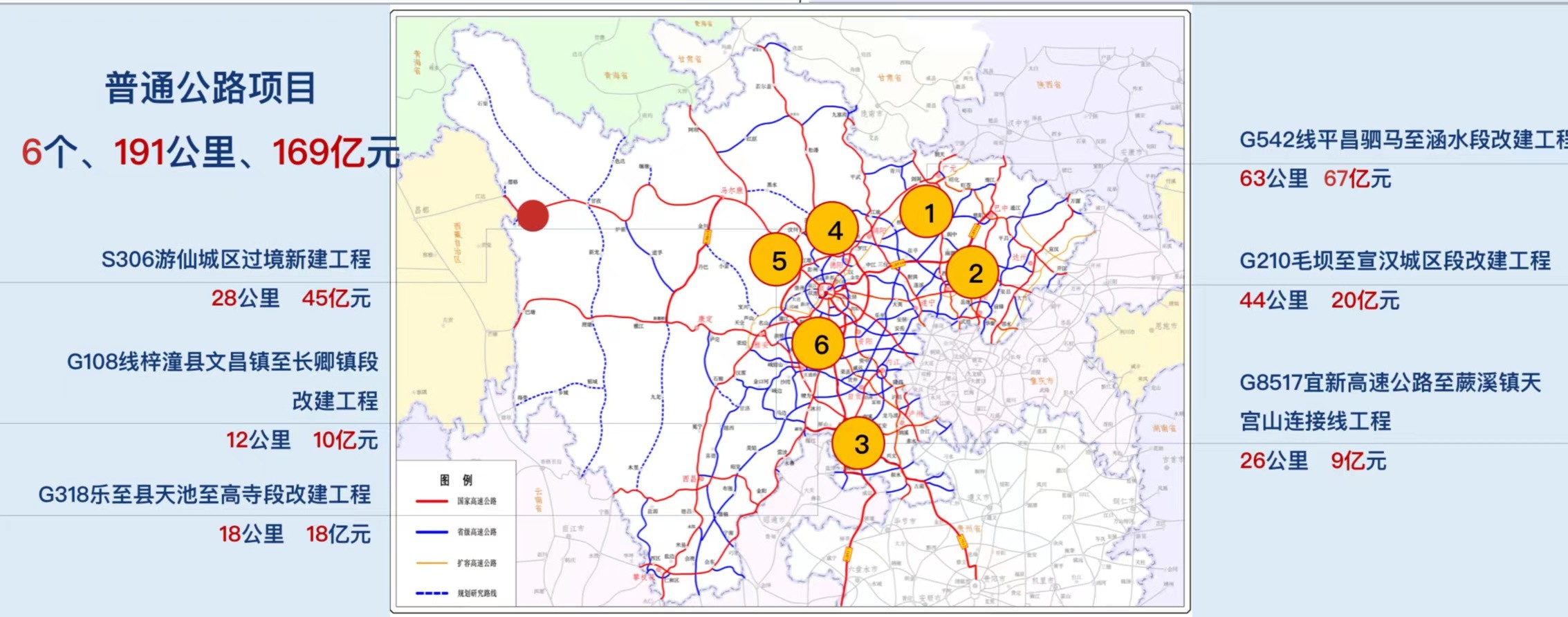Click map marker number 3

click(859, 443)
